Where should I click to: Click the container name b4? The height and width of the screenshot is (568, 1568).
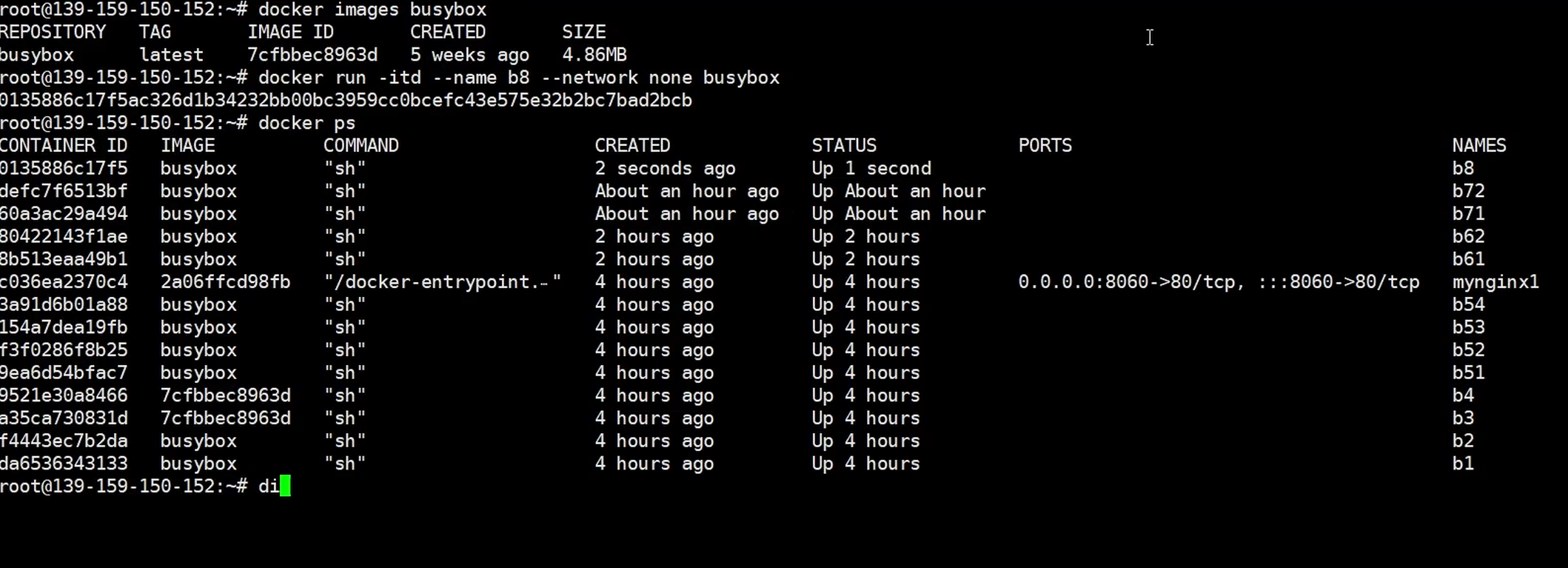click(1463, 395)
